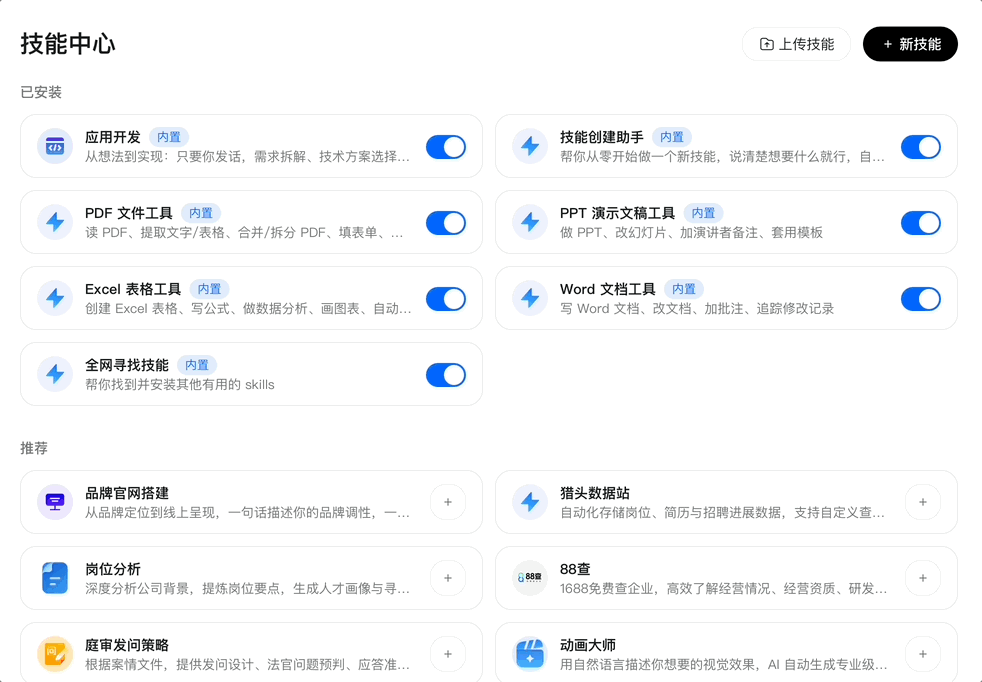The width and height of the screenshot is (982, 682).
Task: Disable the 应用开发 skill toggle
Action: pos(446,146)
